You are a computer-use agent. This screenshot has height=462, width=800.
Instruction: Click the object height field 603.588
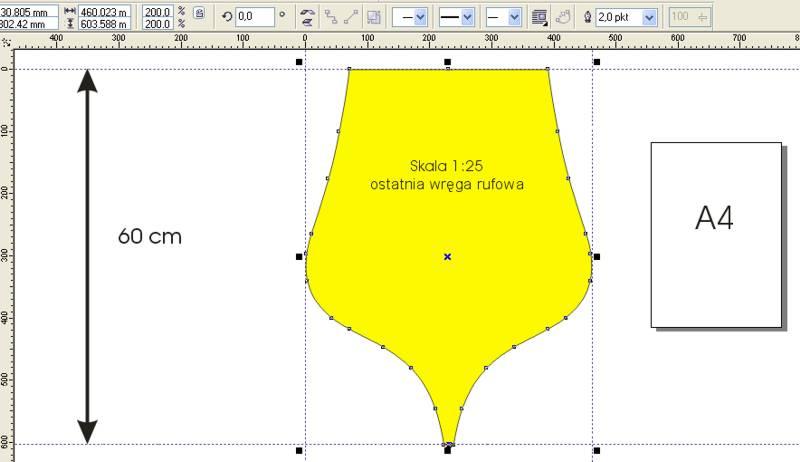[105, 24]
